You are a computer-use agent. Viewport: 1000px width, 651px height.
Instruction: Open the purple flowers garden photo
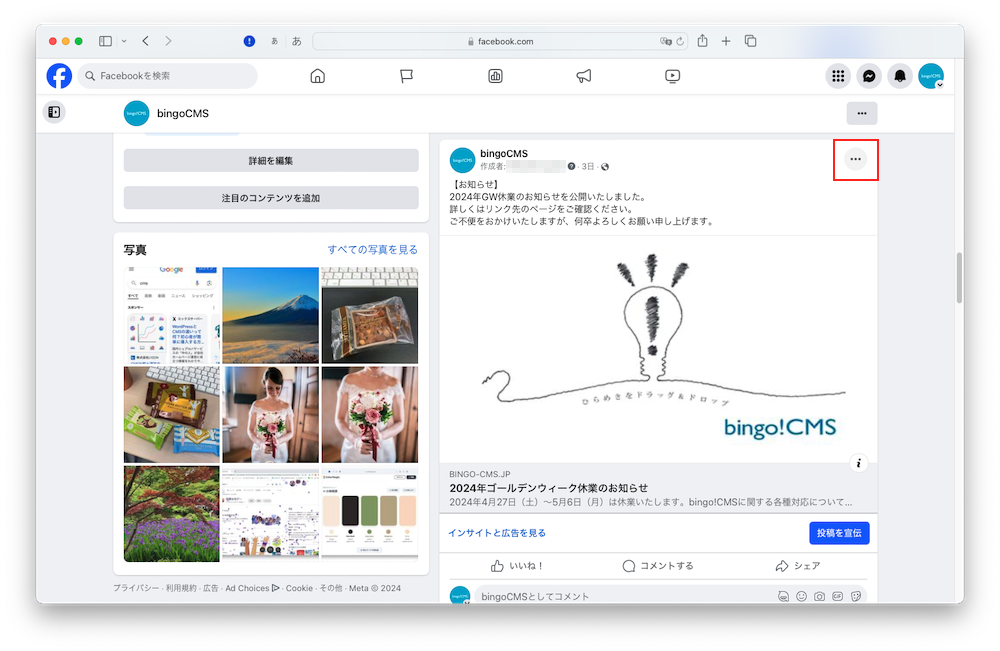(x=172, y=514)
